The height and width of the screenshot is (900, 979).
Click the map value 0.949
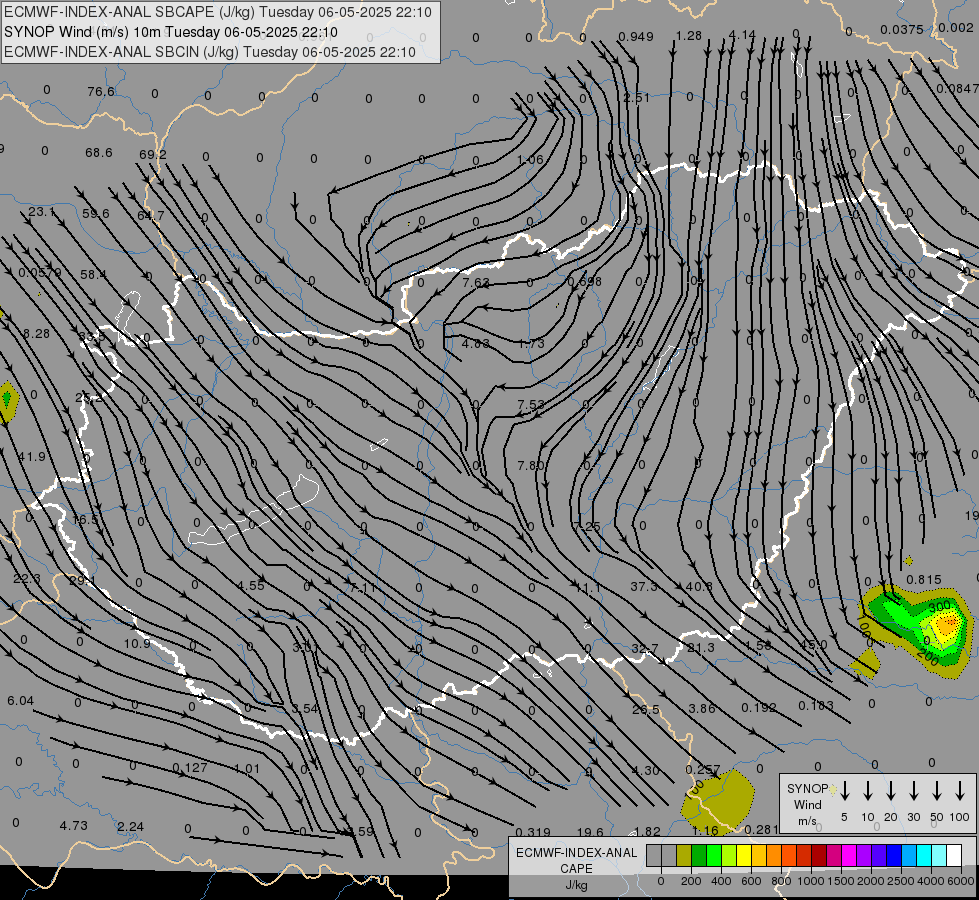tap(636, 37)
